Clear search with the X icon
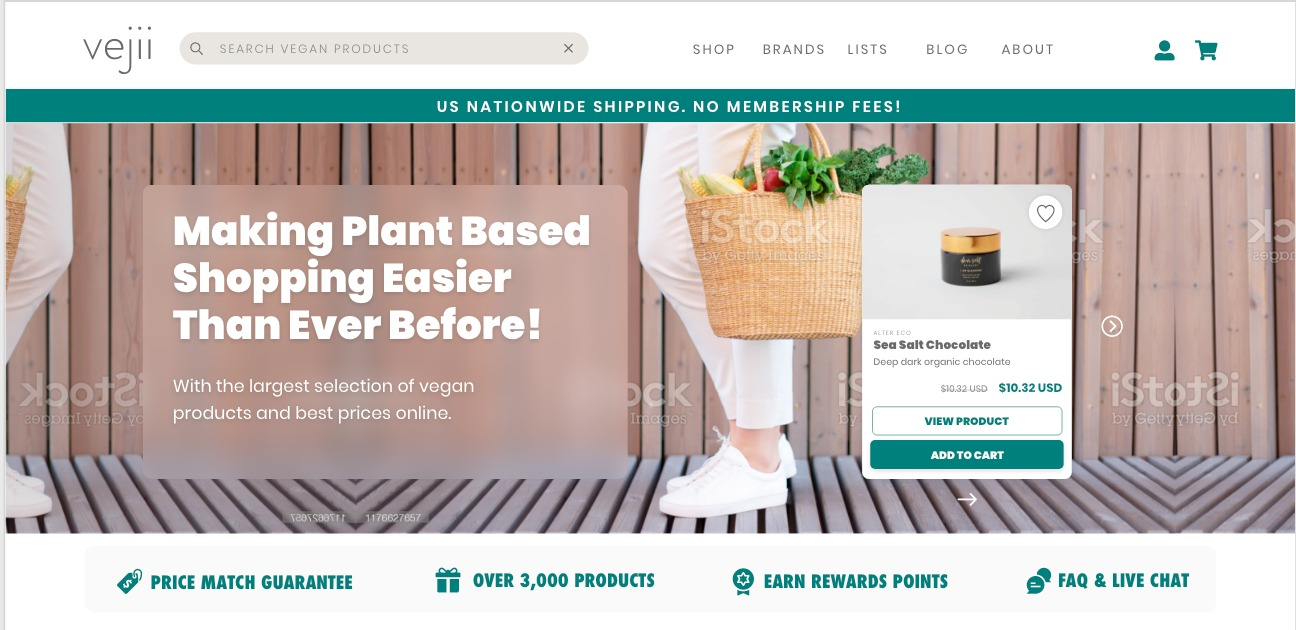This screenshot has height=630, width=1296. [x=569, y=48]
